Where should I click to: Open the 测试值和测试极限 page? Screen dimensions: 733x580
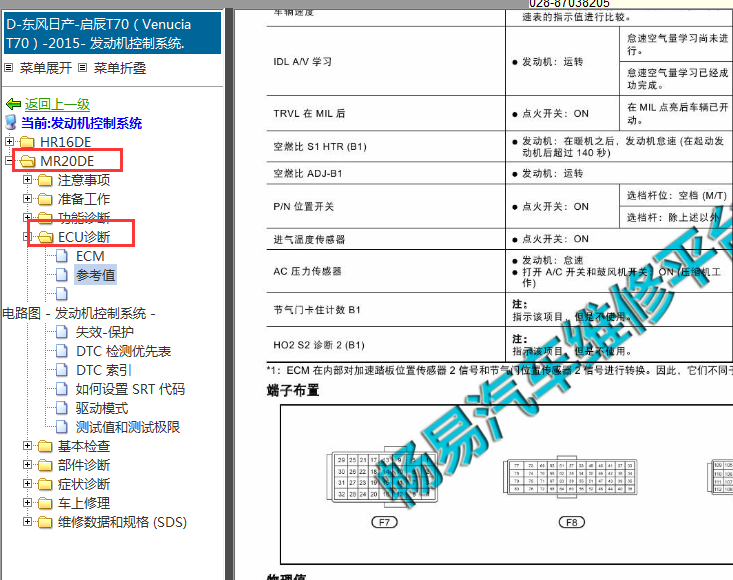[128, 427]
